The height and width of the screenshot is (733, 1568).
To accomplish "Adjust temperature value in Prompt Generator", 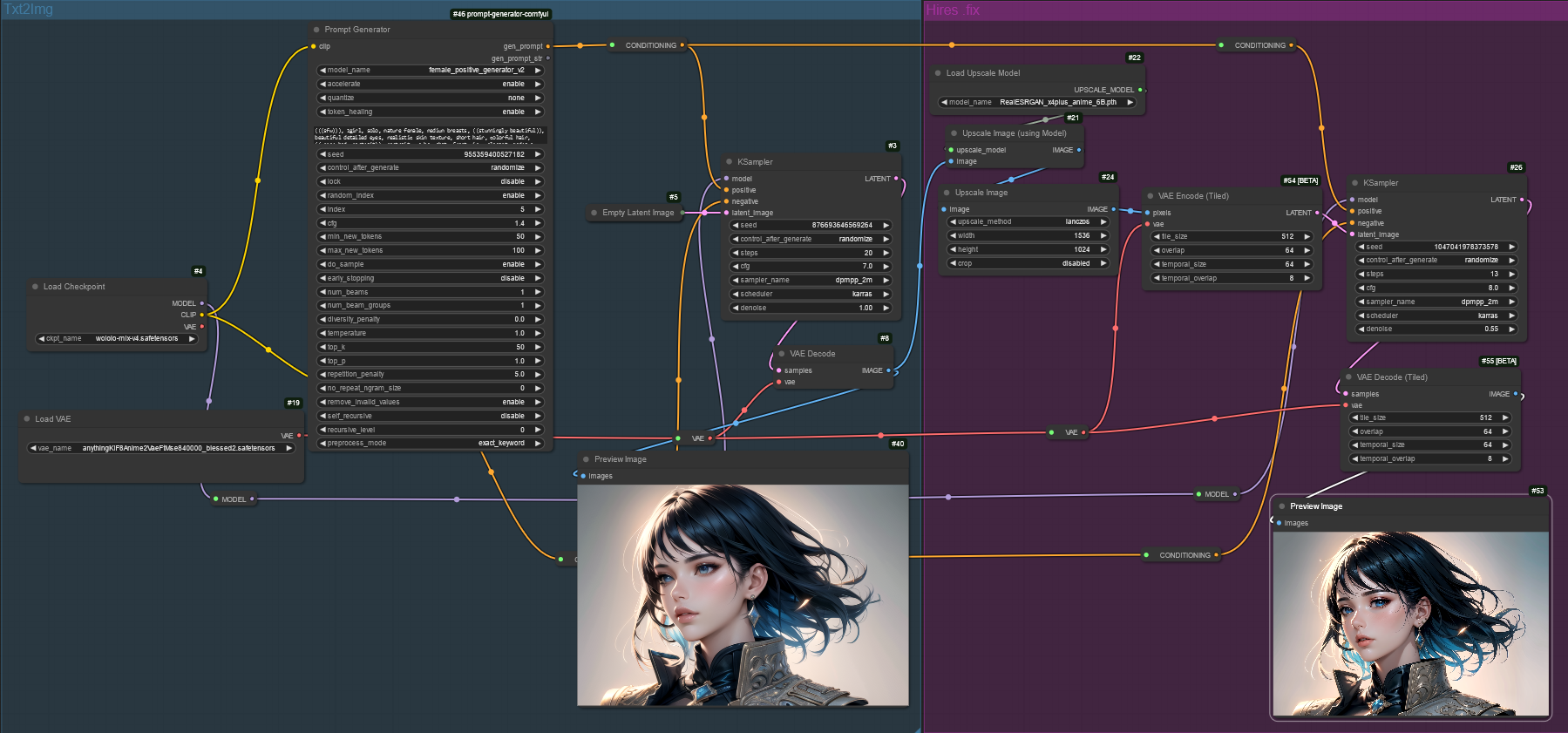I will pyautogui.click(x=431, y=333).
